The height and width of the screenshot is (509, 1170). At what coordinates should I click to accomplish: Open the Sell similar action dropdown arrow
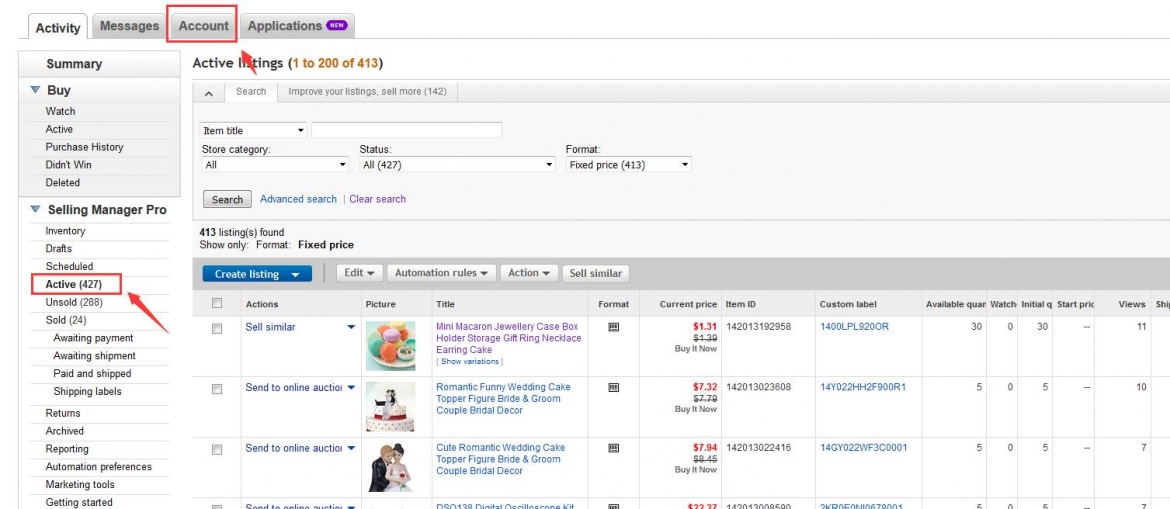click(351, 327)
